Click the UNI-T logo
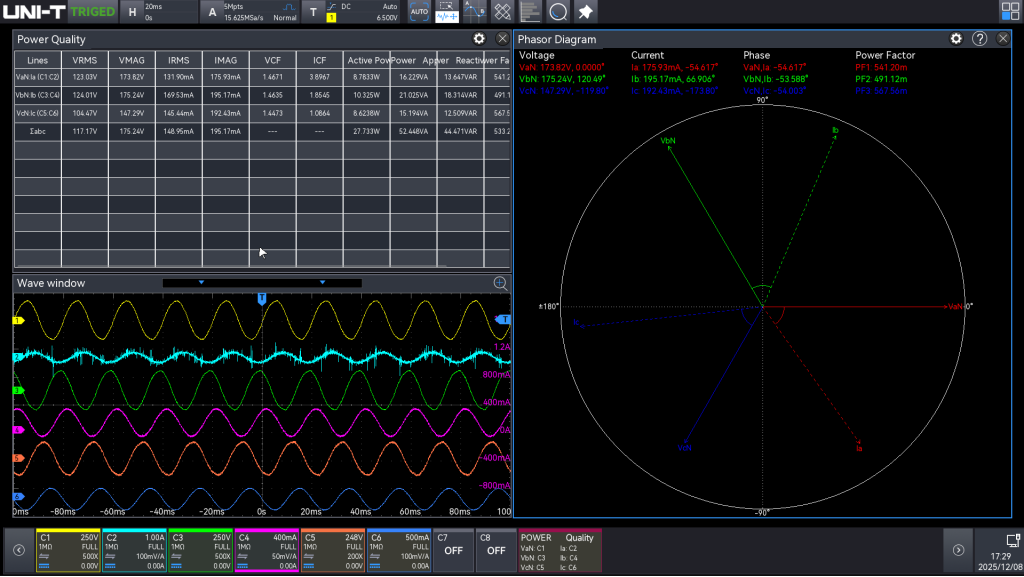 (x=34, y=12)
